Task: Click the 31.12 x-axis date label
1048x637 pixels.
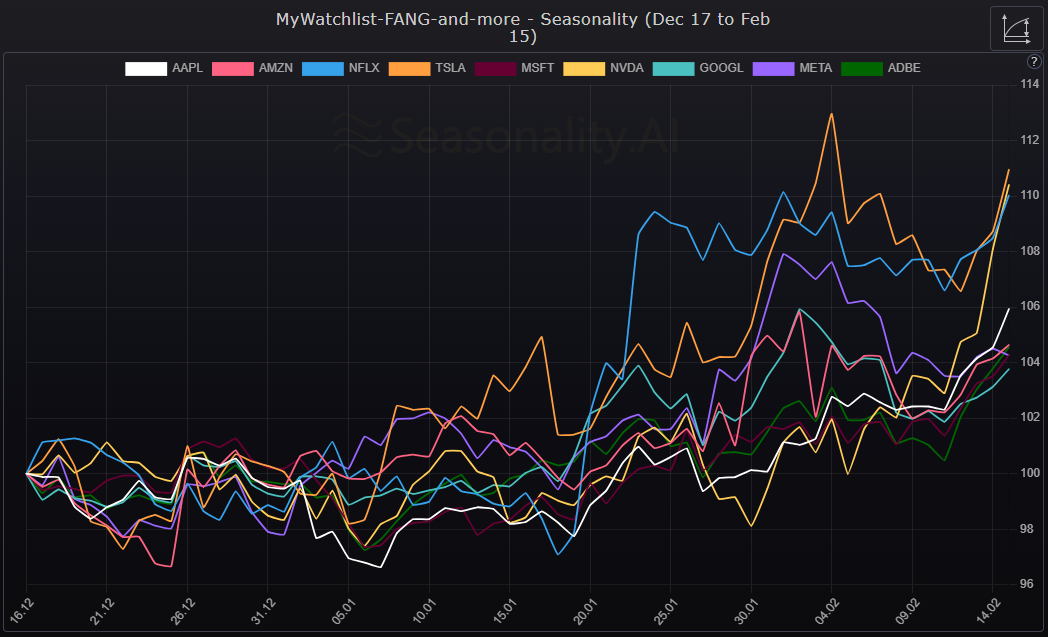Action: 263,611
